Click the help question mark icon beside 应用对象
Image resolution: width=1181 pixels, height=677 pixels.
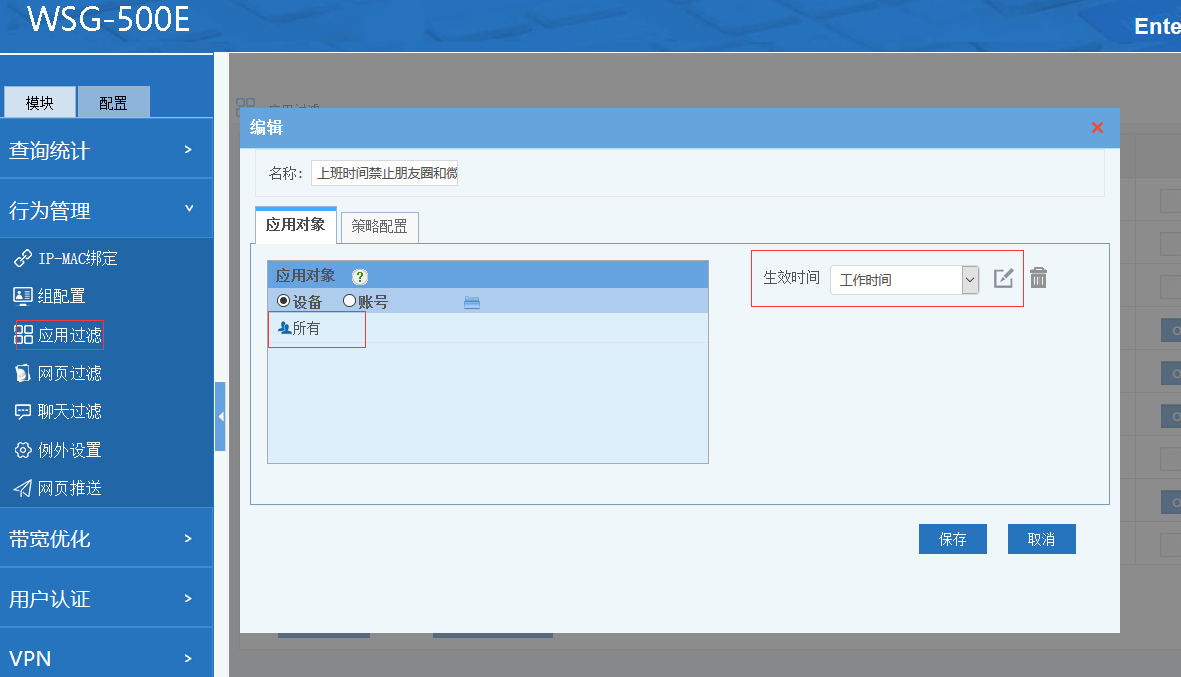360,277
